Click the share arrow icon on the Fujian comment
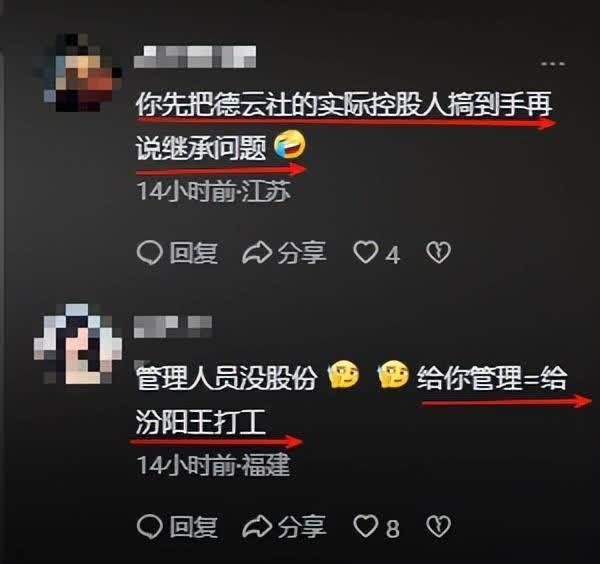 tap(257, 527)
